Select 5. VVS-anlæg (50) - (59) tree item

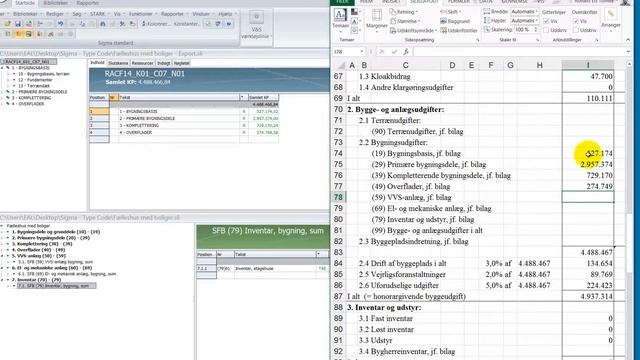coord(39,256)
